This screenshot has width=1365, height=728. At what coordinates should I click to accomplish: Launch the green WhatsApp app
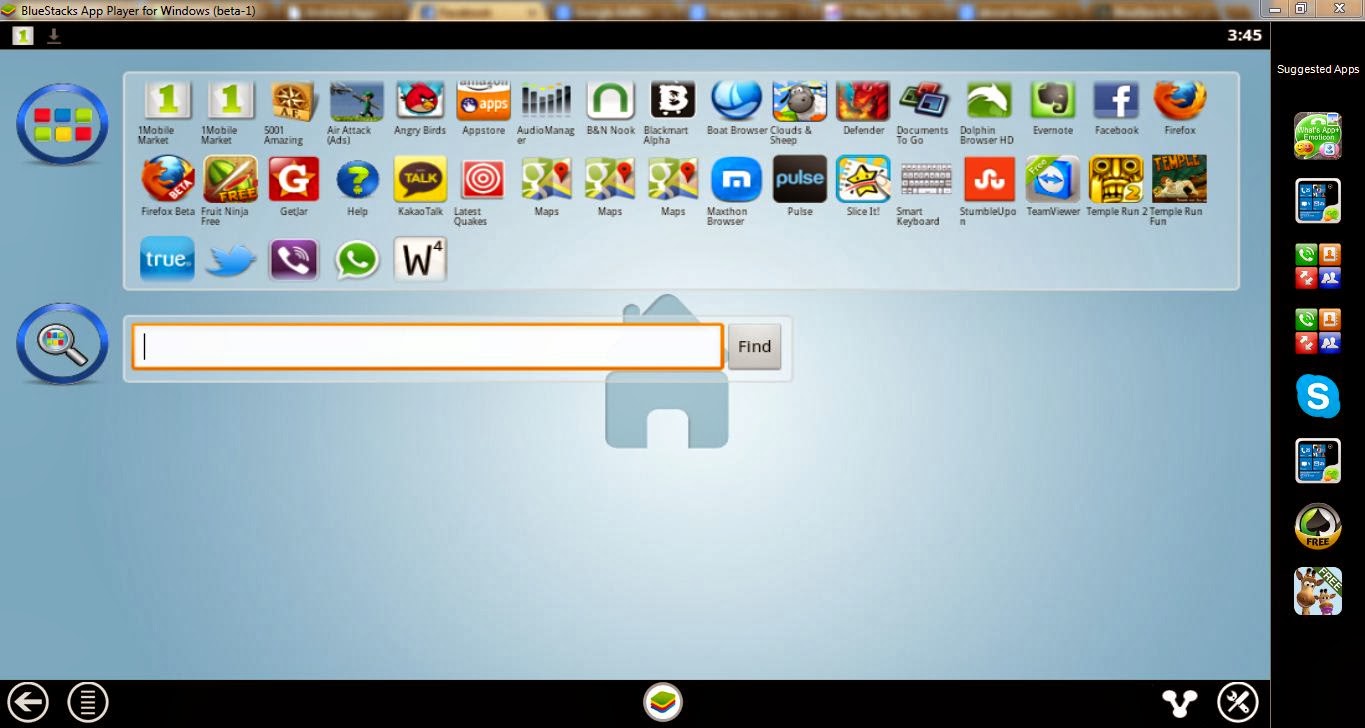coord(357,259)
